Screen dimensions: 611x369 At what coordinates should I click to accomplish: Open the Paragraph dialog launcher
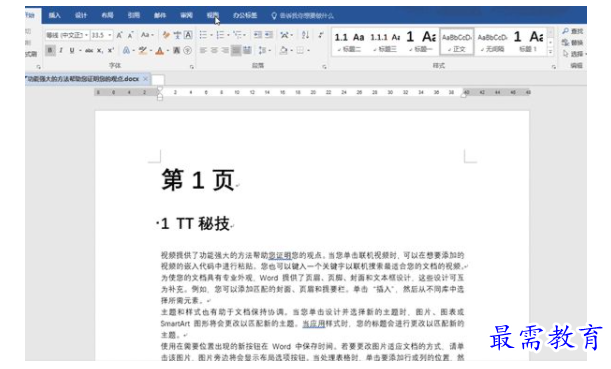pyautogui.click(x=324, y=67)
